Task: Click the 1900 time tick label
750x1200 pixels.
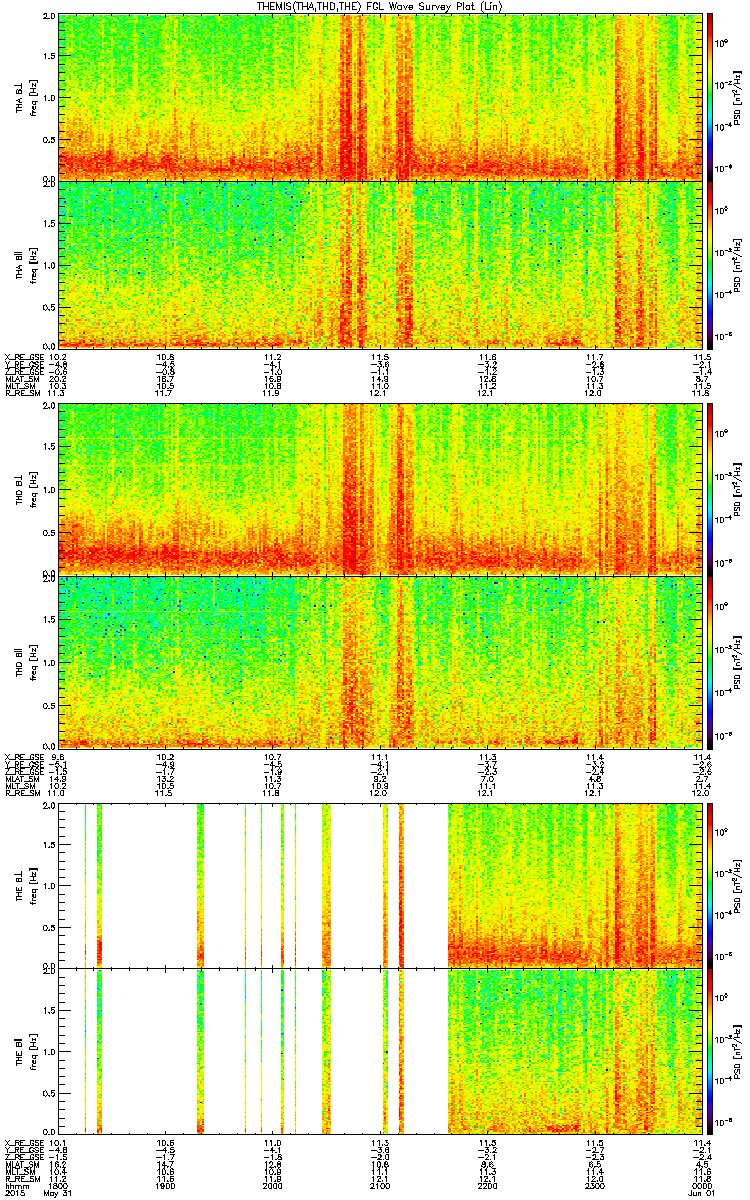Action: point(165,1184)
